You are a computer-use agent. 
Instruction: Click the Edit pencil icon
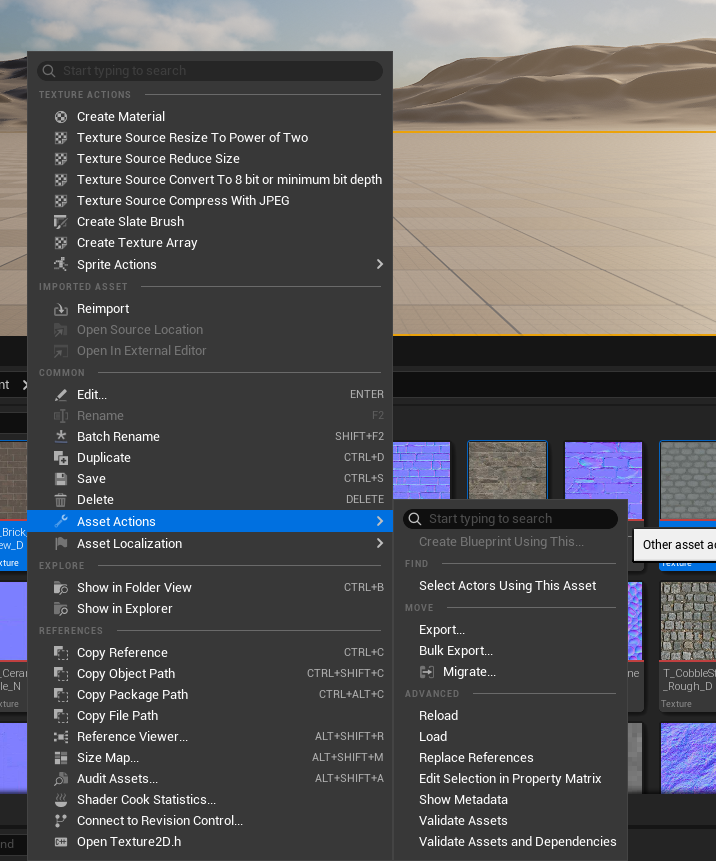(x=61, y=395)
